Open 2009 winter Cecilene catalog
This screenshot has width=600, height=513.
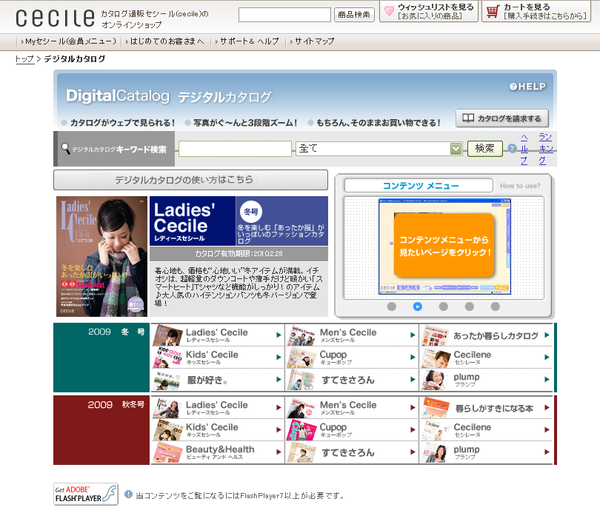[486, 357]
